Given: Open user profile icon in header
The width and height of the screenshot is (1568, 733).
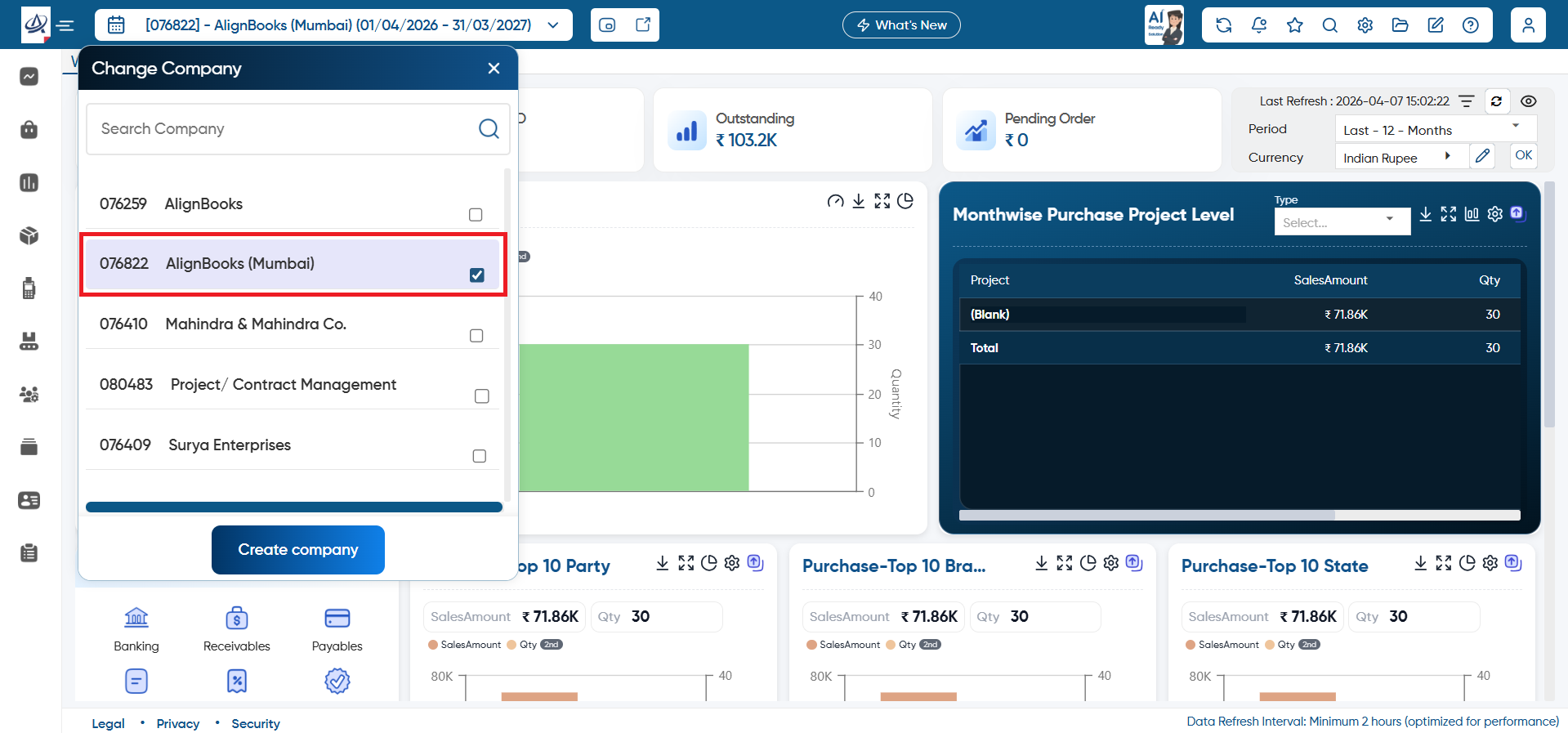Looking at the screenshot, I should tap(1528, 25).
